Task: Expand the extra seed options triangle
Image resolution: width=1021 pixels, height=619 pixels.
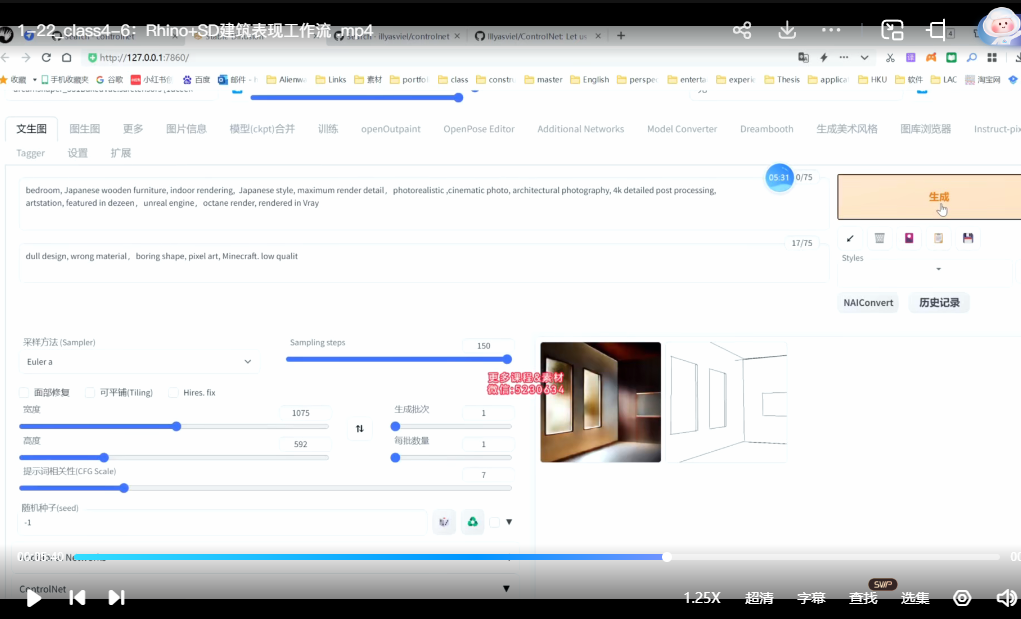Action: point(509,522)
